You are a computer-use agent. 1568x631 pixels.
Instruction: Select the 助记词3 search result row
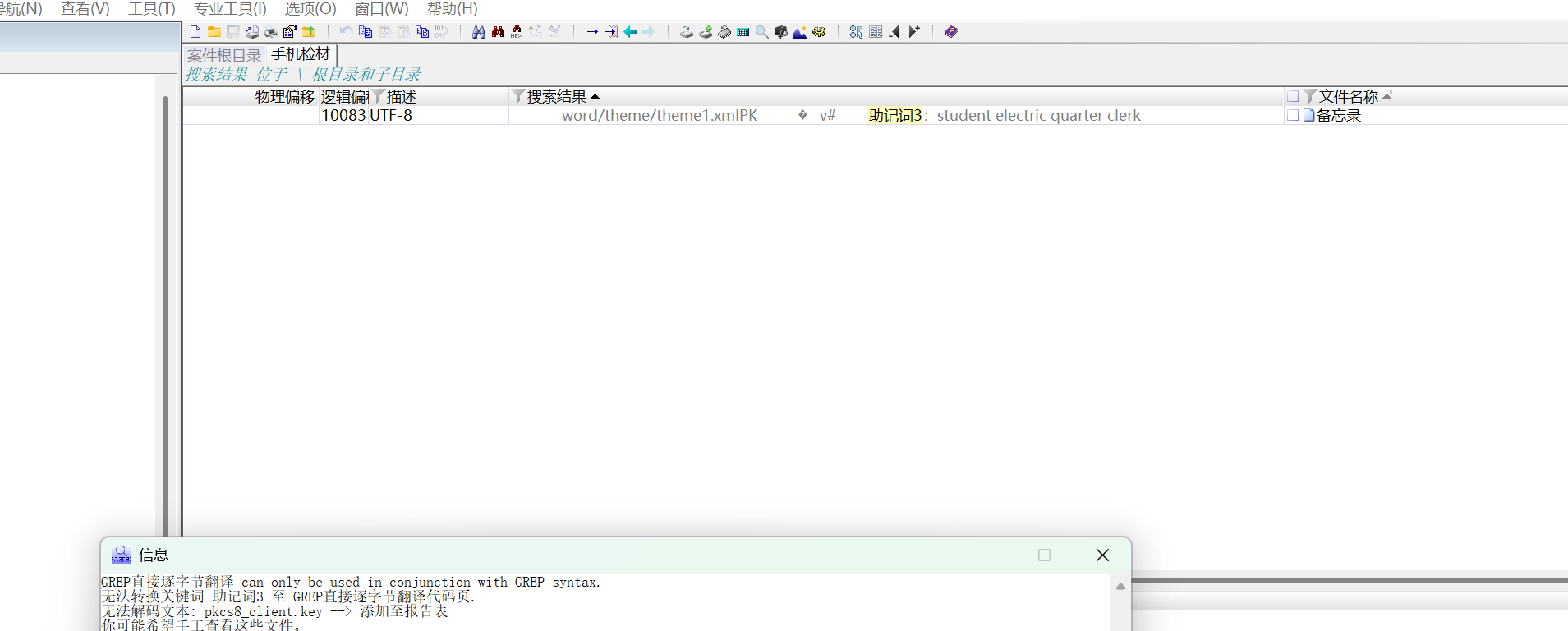pyautogui.click(x=895, y=116)
